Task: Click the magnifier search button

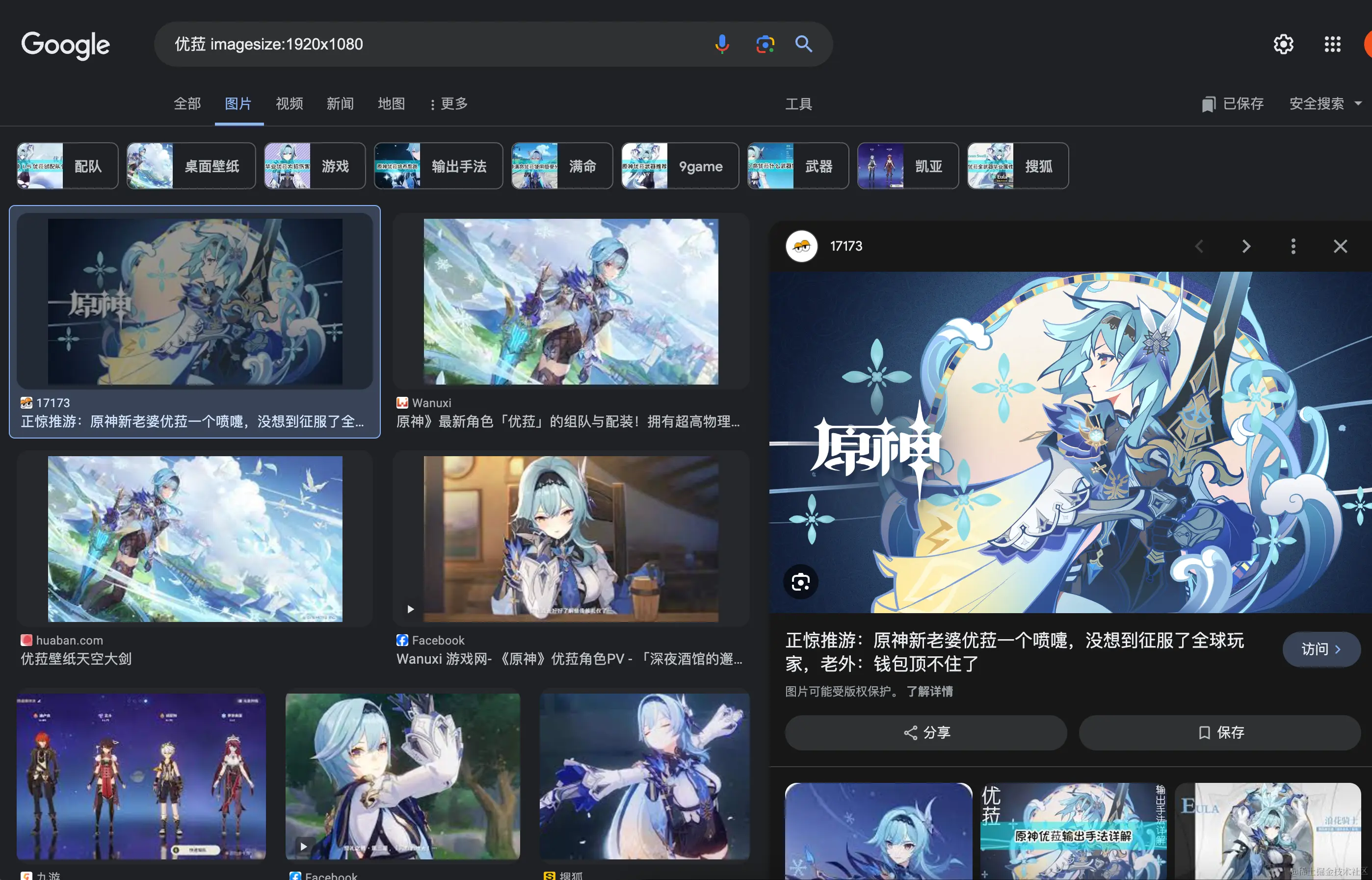Action: pos(804,44)
